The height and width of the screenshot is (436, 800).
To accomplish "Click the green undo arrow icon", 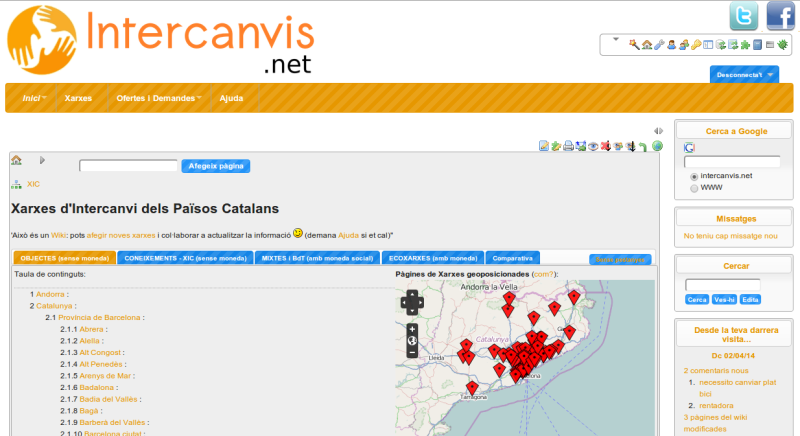I will tap(643, 147).
